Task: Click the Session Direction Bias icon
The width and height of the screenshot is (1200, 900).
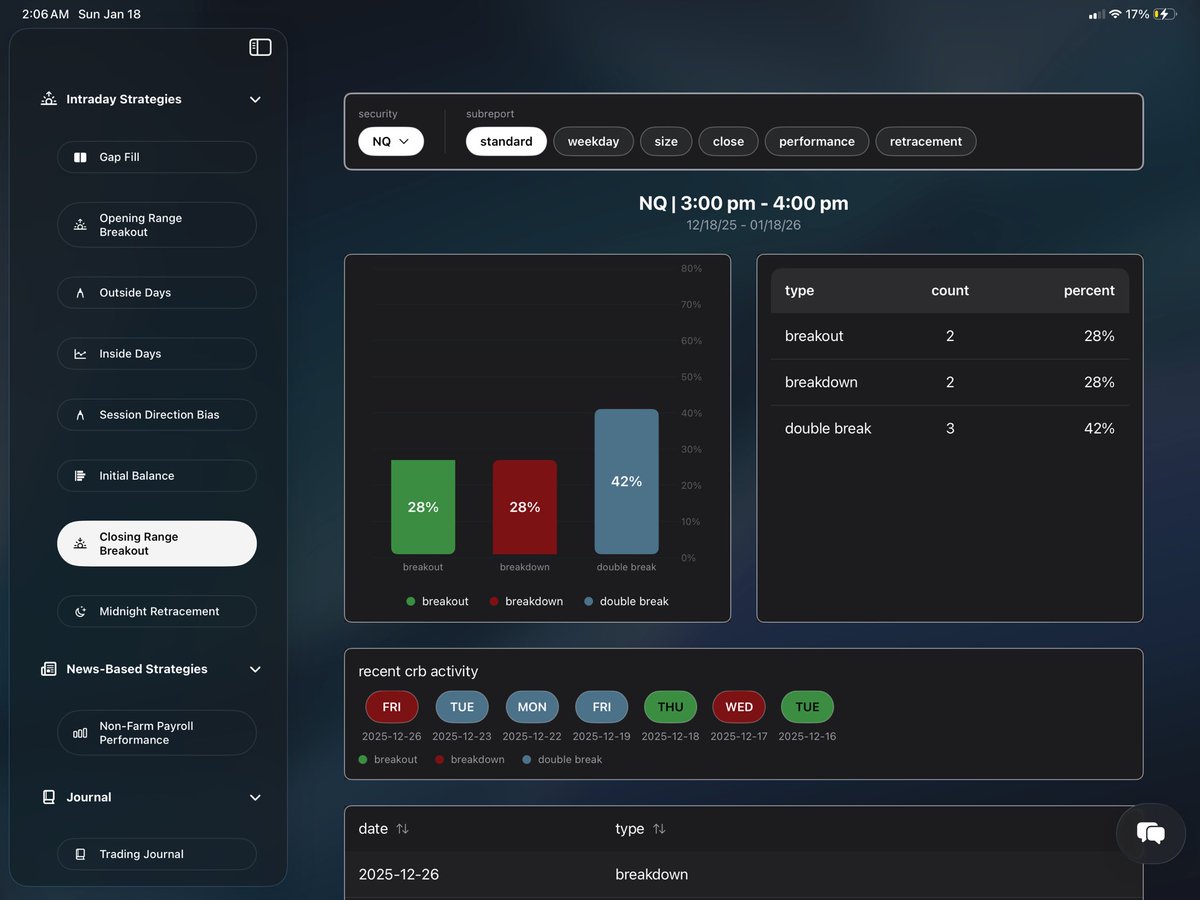Action: 80,415
